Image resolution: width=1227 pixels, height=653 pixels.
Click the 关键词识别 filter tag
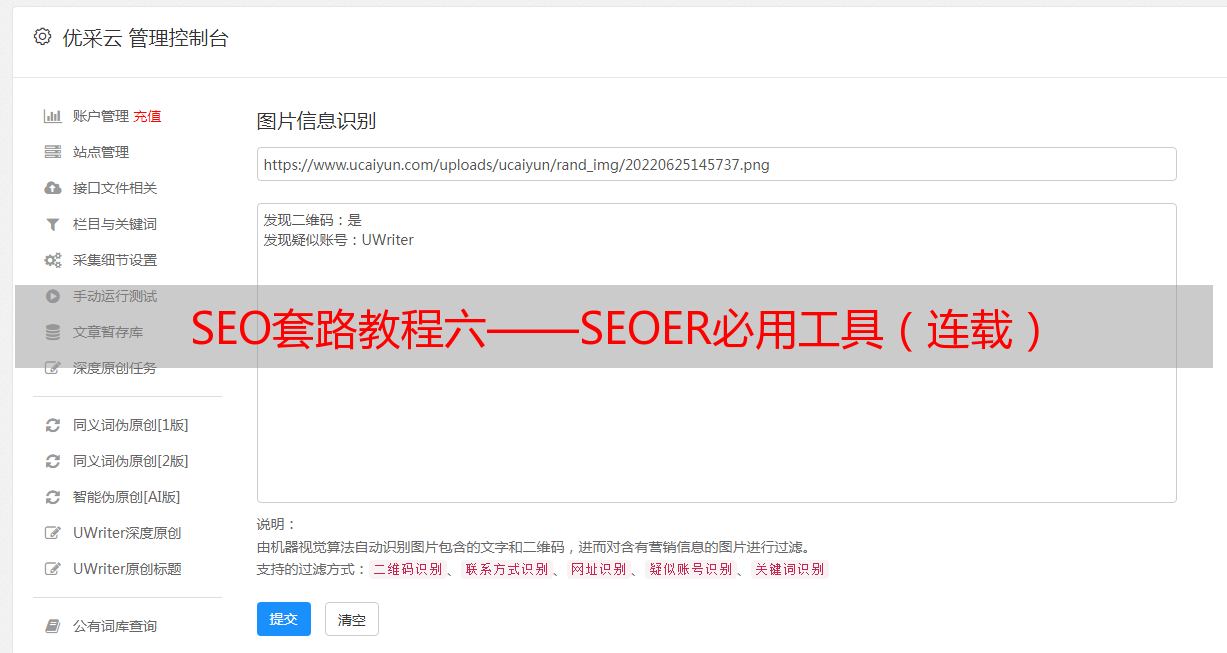[x=789, y=569]
